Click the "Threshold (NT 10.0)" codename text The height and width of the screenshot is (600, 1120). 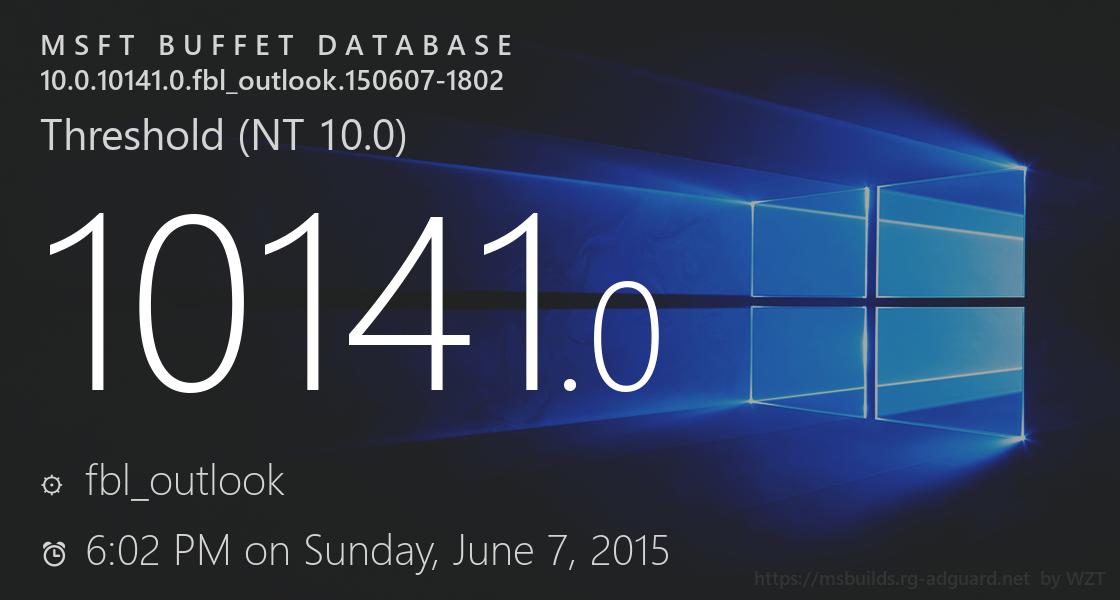click(223, 136)
